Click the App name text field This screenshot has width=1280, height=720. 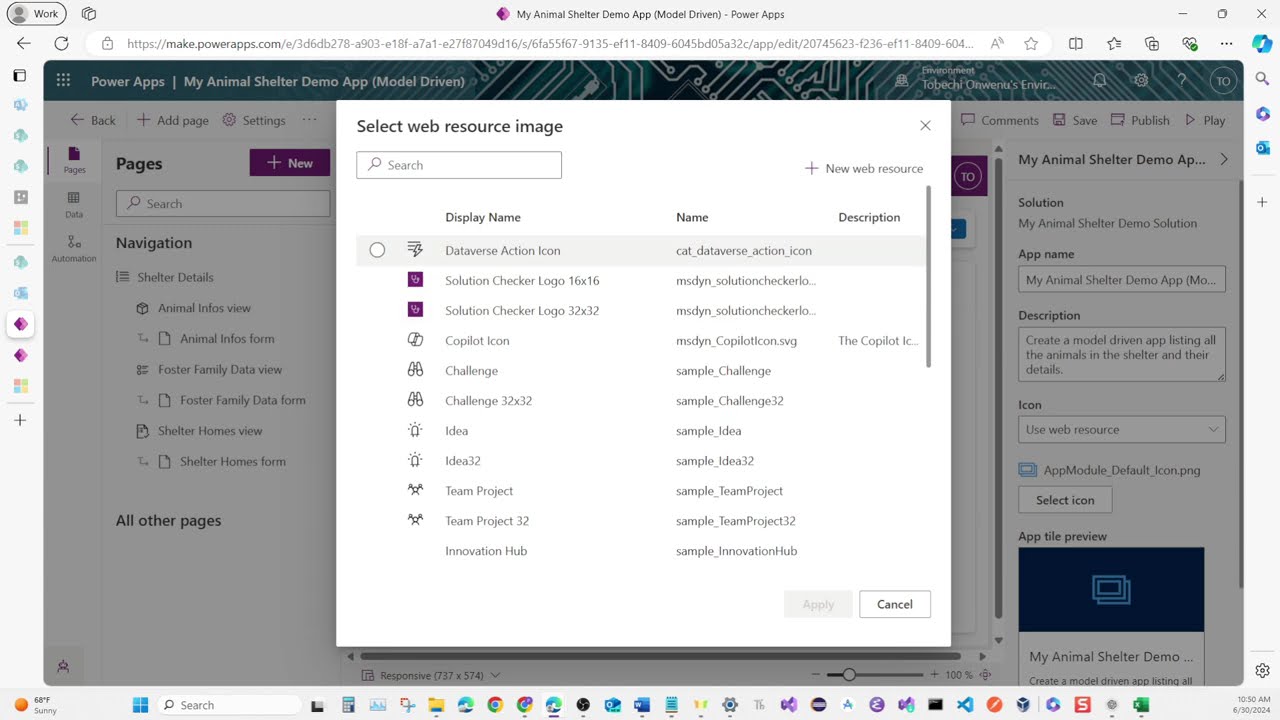tap(1121, 280)
